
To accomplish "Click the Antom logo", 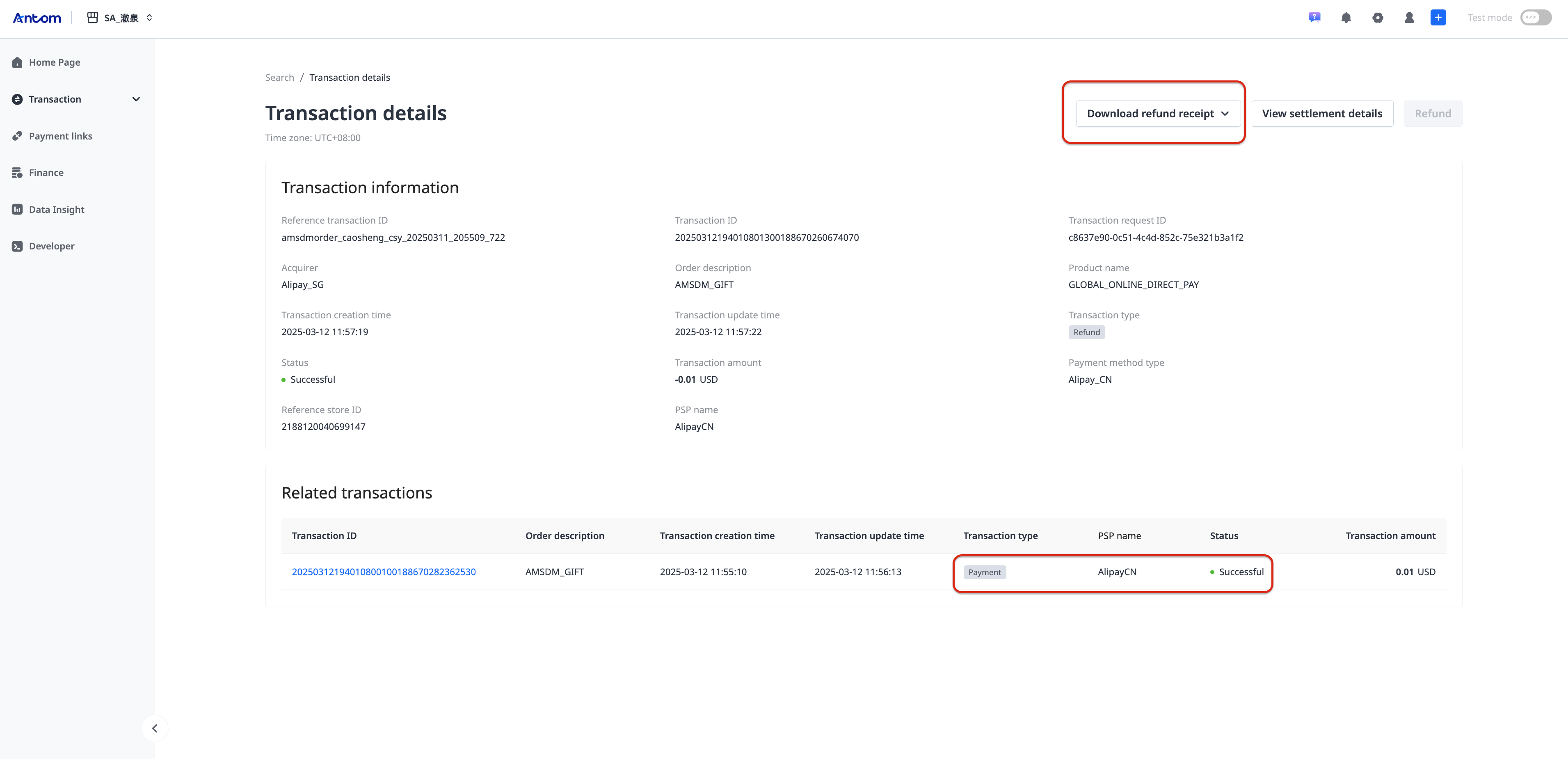I will click(37, 18).
